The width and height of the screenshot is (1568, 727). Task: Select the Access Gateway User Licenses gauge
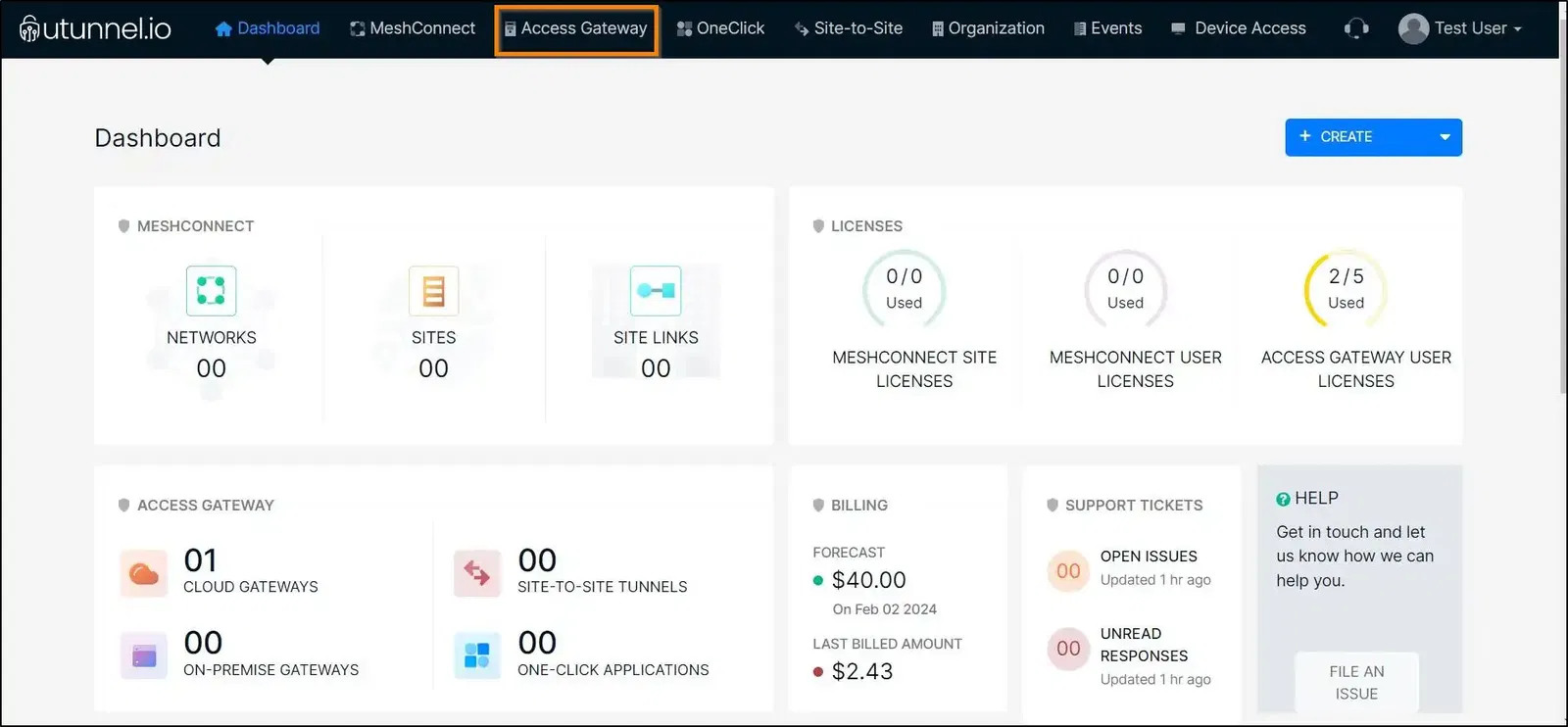[x=1346, y=289]
